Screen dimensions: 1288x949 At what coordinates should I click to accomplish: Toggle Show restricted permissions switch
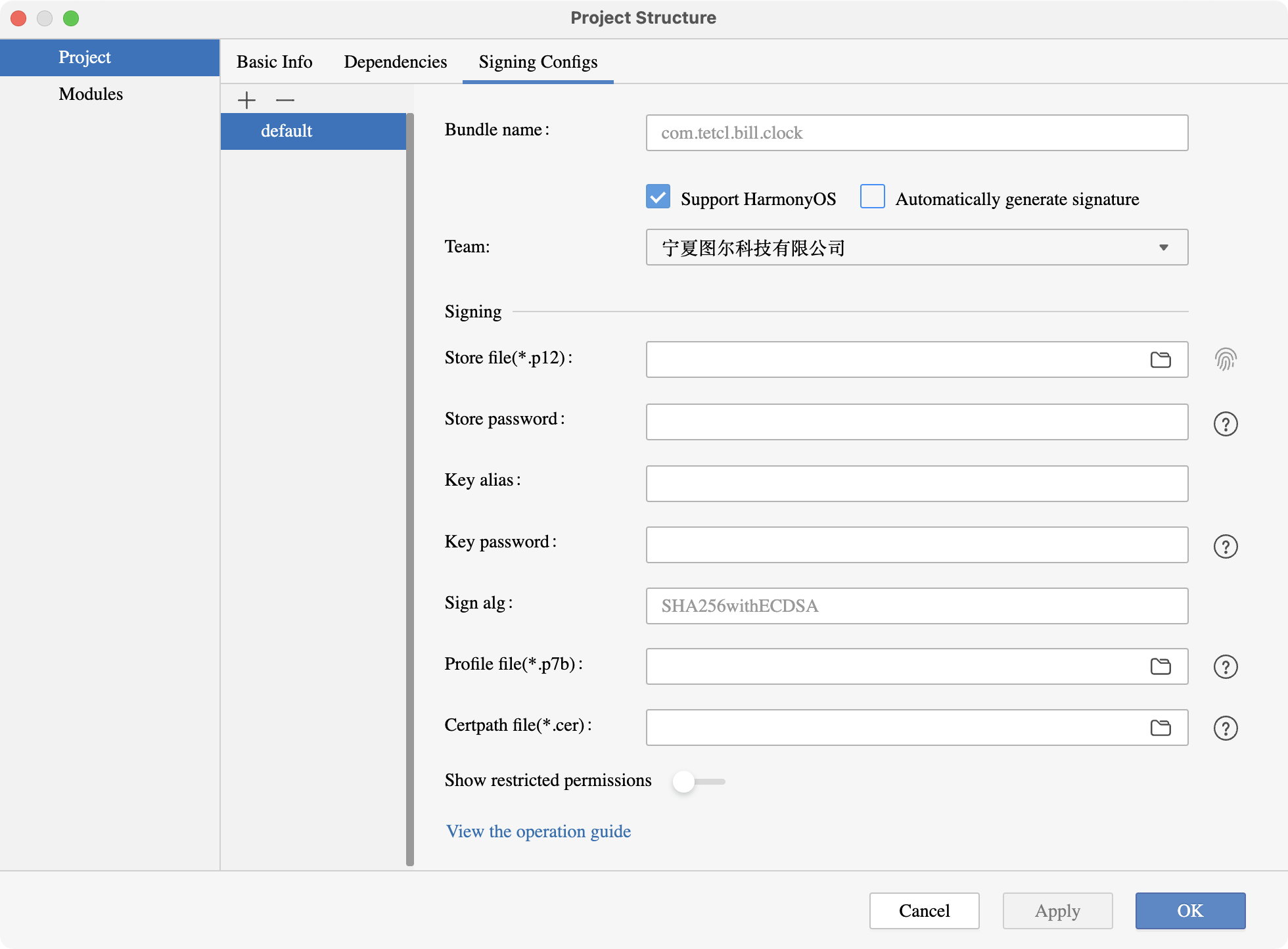click(x=698, y=781)
